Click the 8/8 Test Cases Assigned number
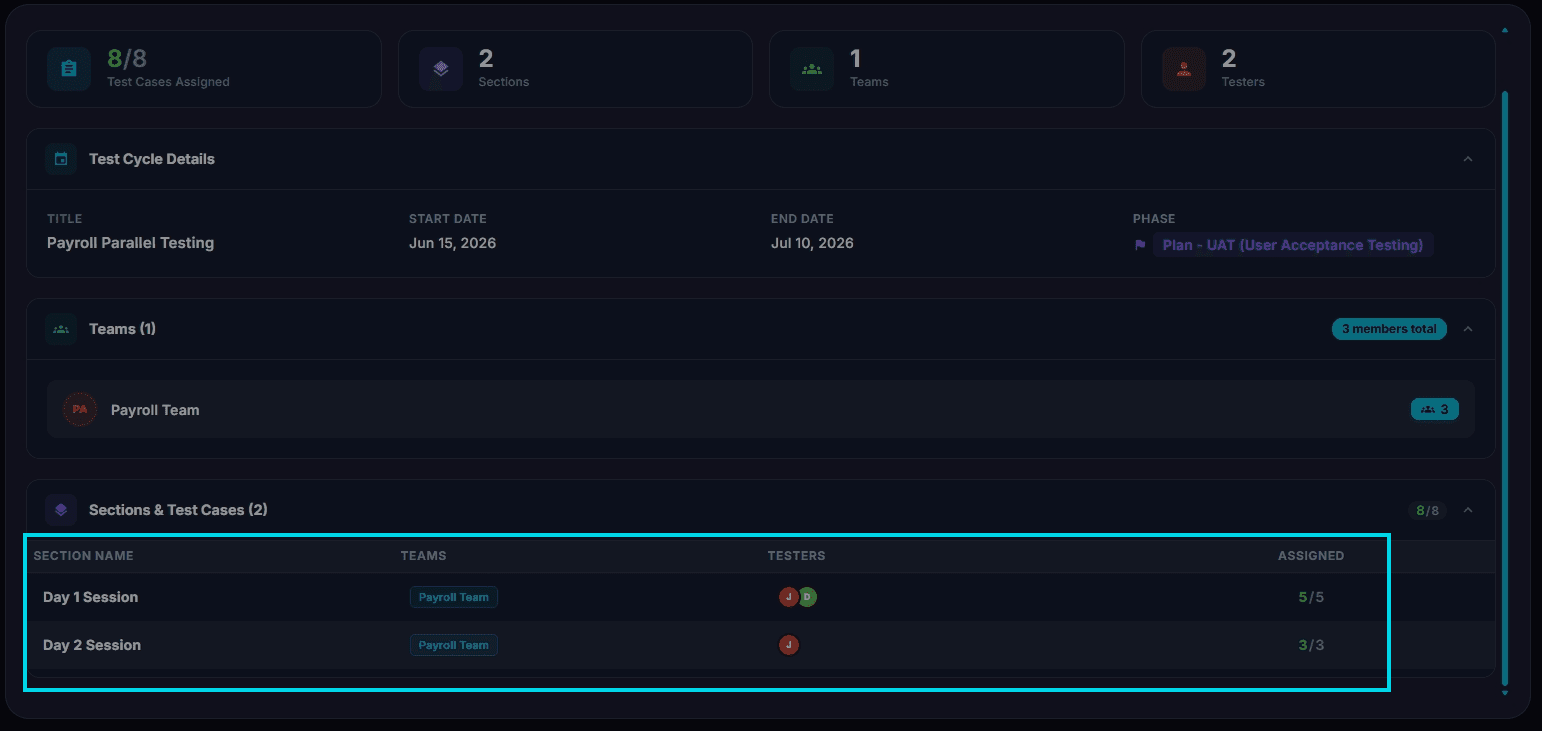Screen dimensions: 1542x731 coord(127,59)
